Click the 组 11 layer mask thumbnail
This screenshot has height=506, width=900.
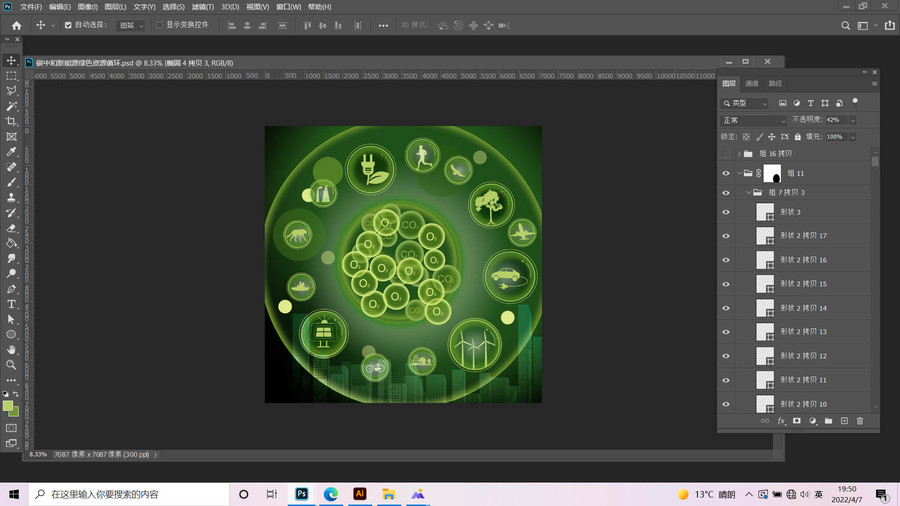772,173
